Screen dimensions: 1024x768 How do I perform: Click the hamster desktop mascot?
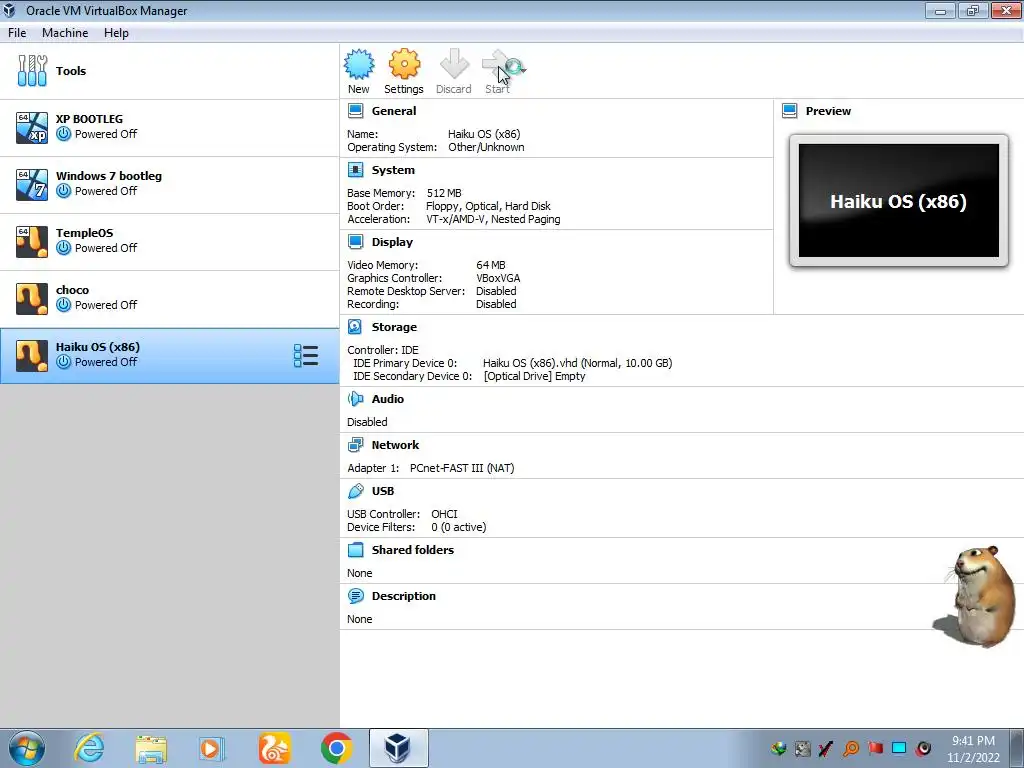(976, 597)
